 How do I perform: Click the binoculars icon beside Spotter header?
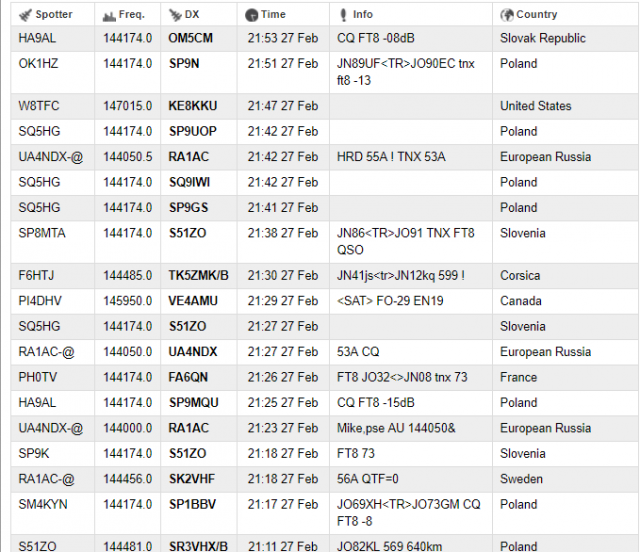tap(25, 15)
